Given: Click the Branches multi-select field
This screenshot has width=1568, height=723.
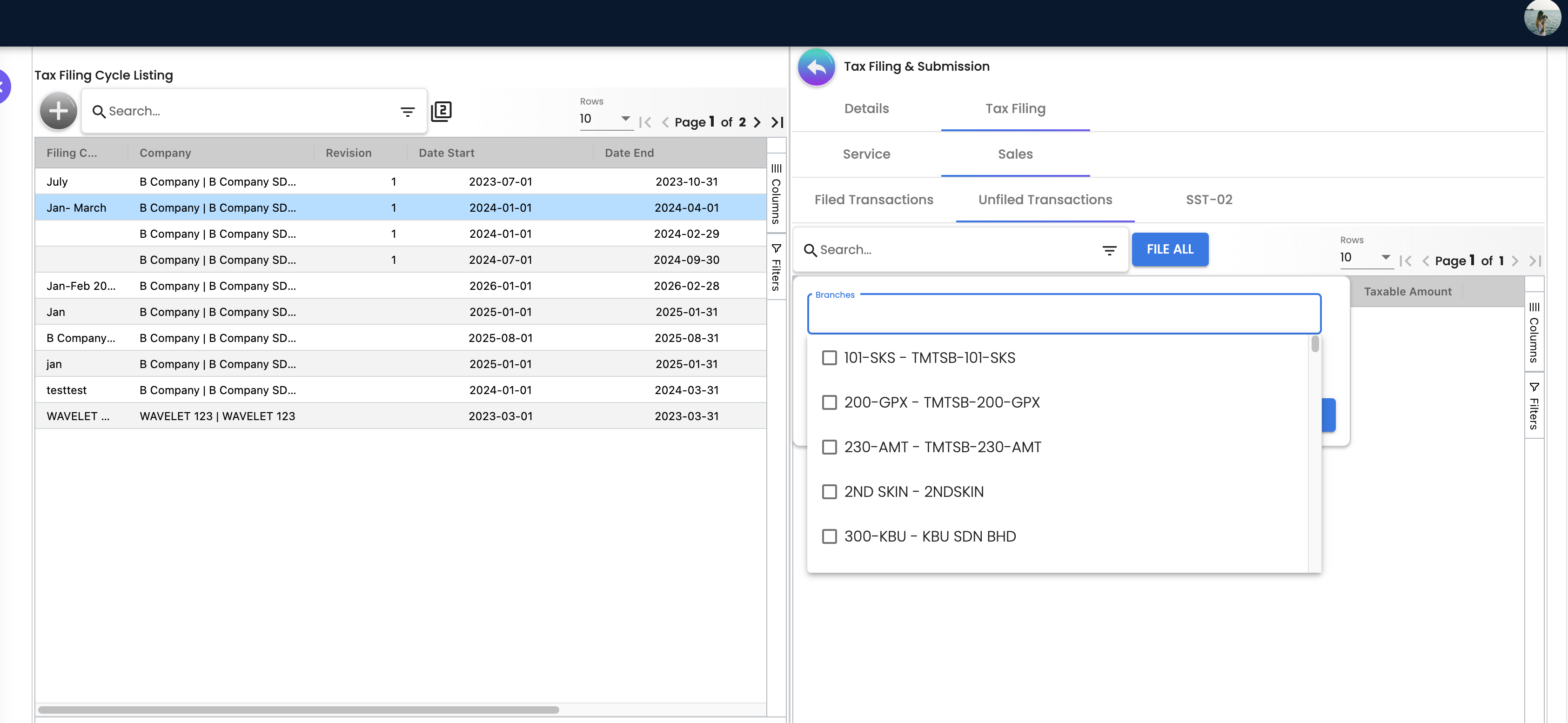Looking at the screenshot, I should coord(1063,314).
